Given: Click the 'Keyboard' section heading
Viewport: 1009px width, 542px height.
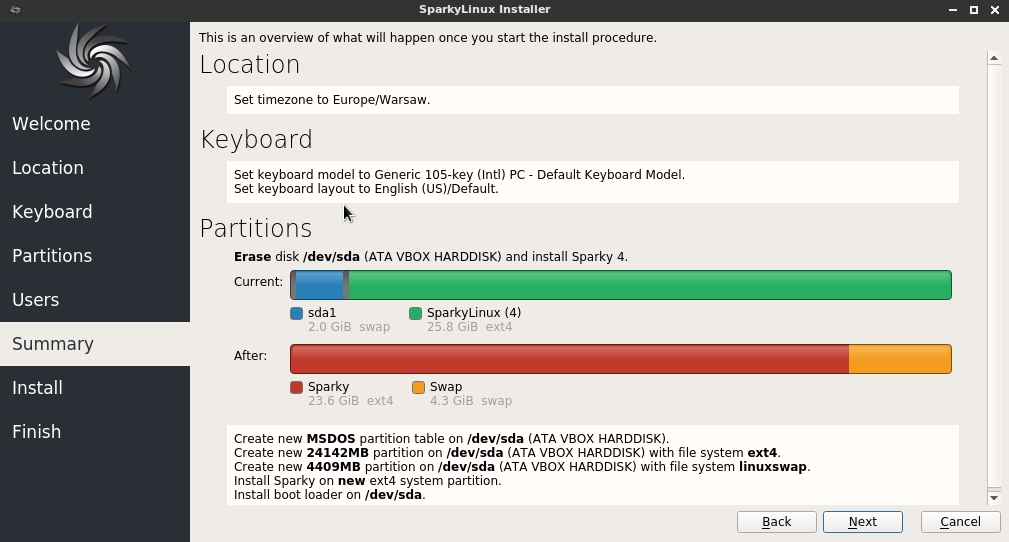Looking at the screenshot, I should coord(257,140).
